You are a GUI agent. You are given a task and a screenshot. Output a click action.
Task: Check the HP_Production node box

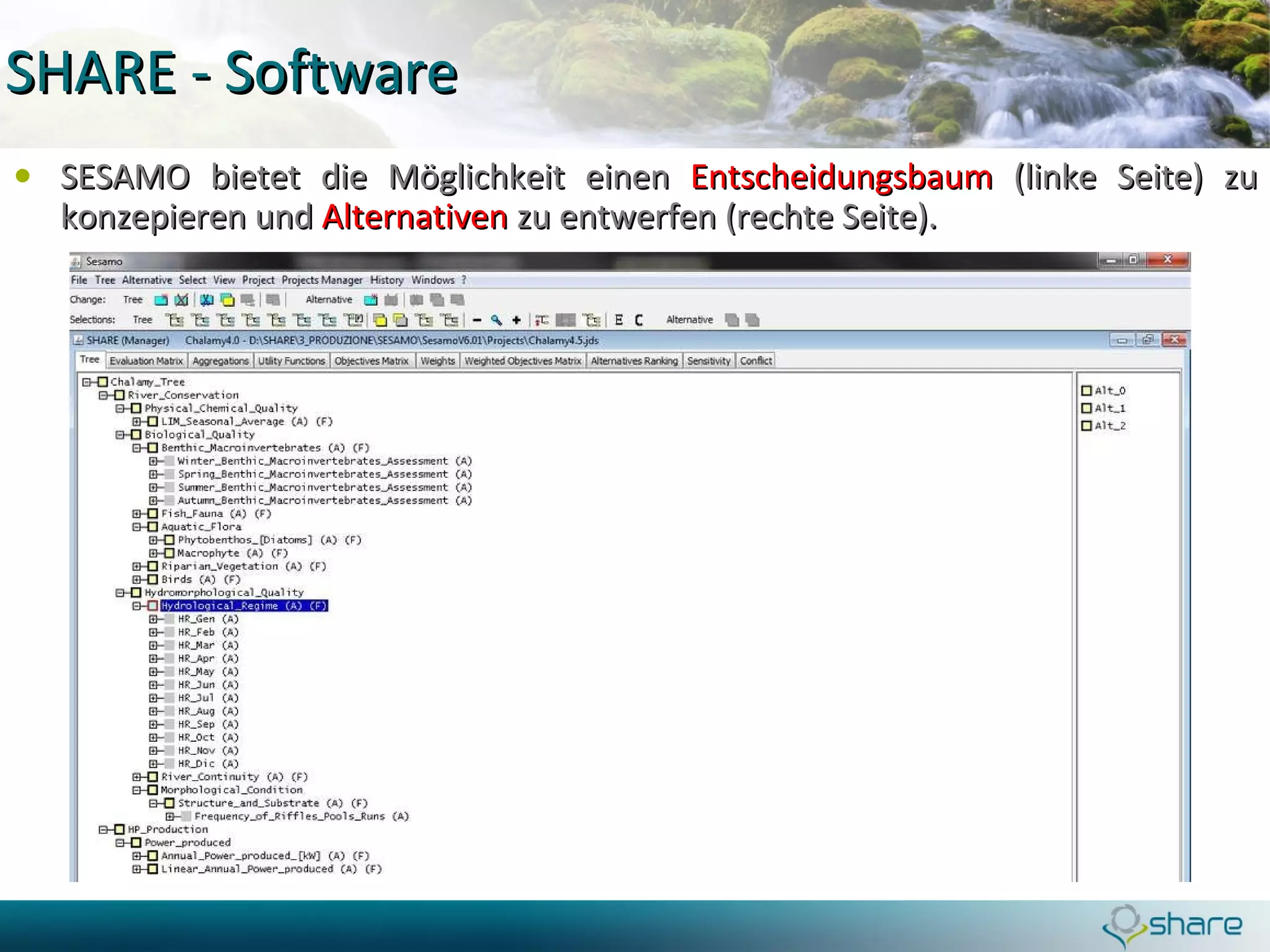120,829
